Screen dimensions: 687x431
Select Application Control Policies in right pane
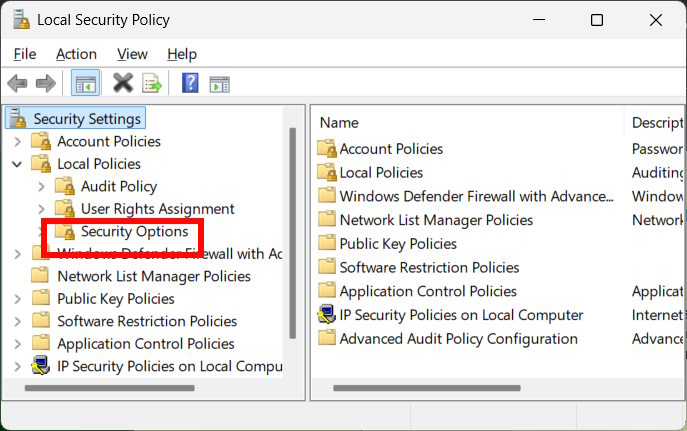[x=428, y=291]
